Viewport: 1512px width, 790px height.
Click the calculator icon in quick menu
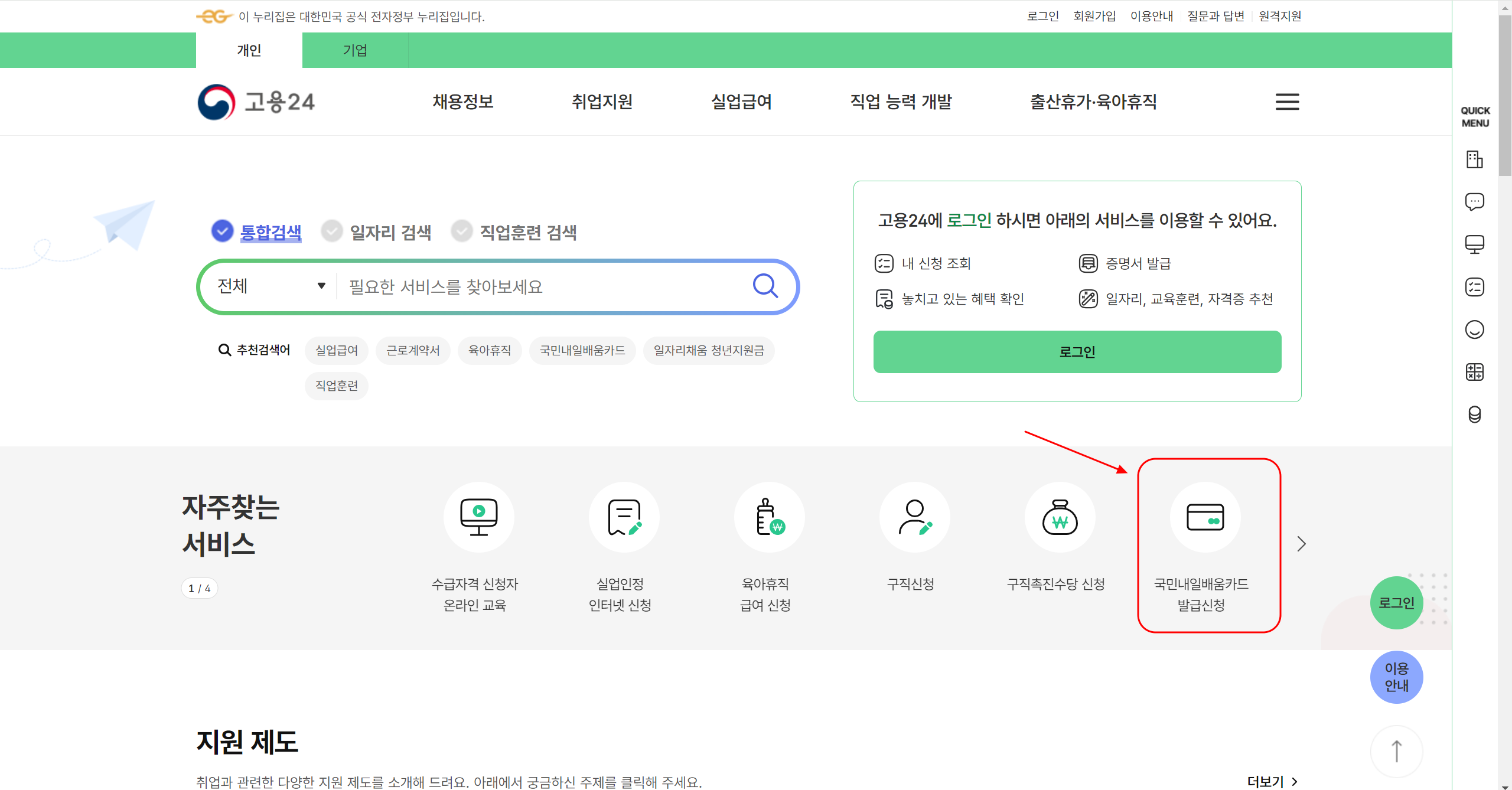(x=1474, y=372)
